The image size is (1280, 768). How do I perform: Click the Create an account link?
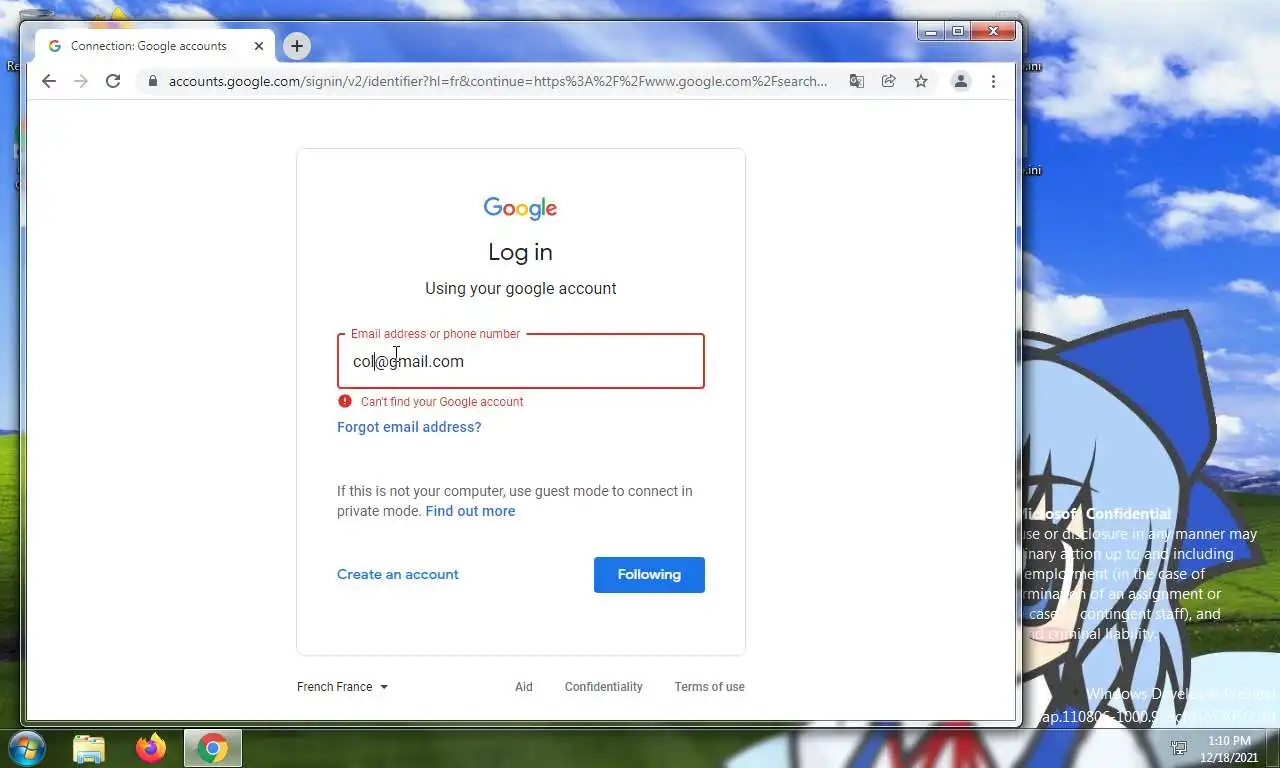tap(398, 574)
